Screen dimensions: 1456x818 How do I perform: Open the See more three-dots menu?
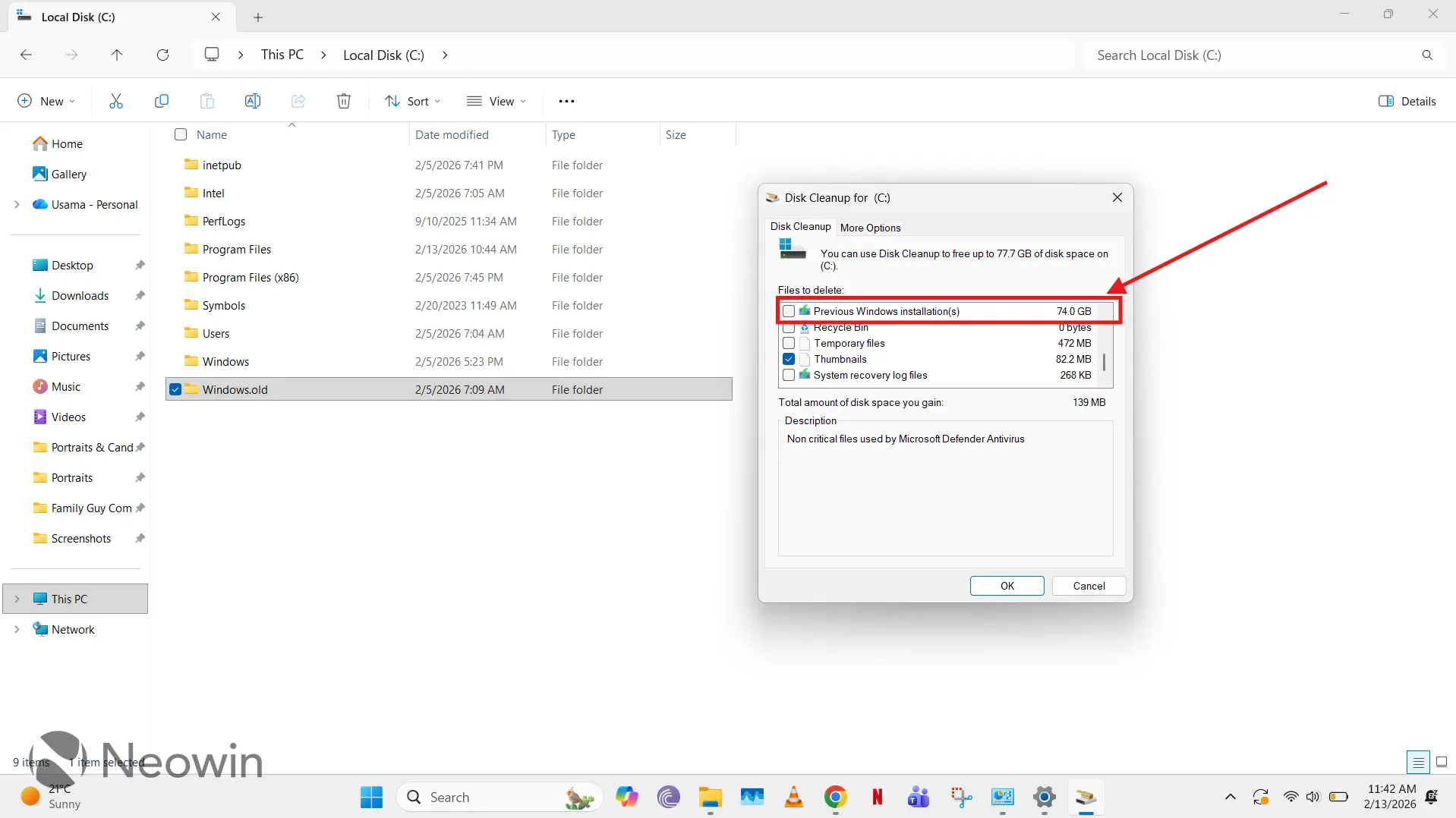566,101
